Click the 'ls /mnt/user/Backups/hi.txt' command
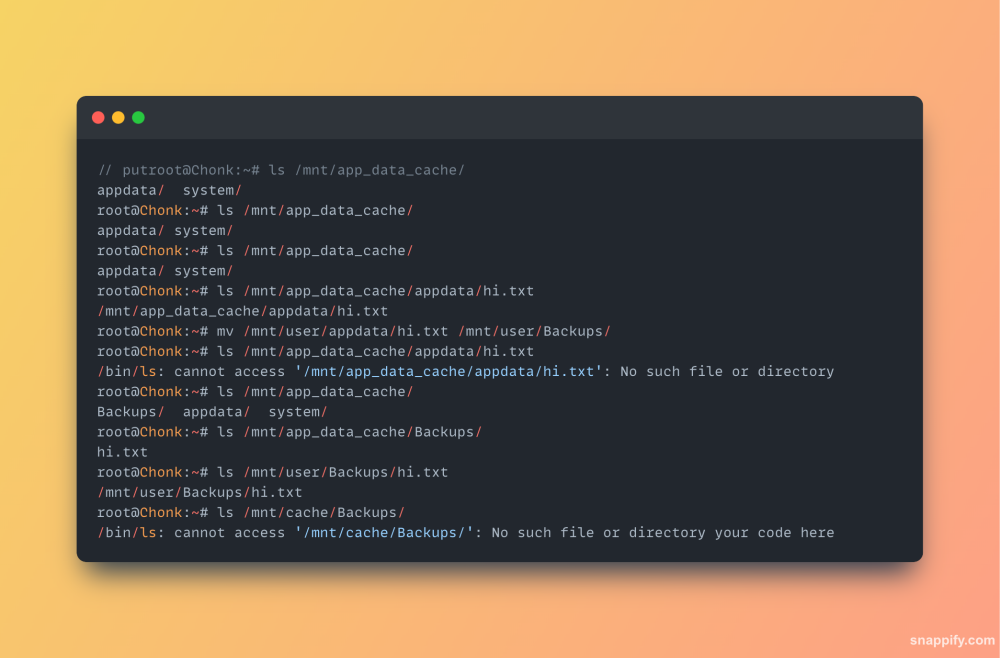The image size is (1000, 658). point(333,472)
